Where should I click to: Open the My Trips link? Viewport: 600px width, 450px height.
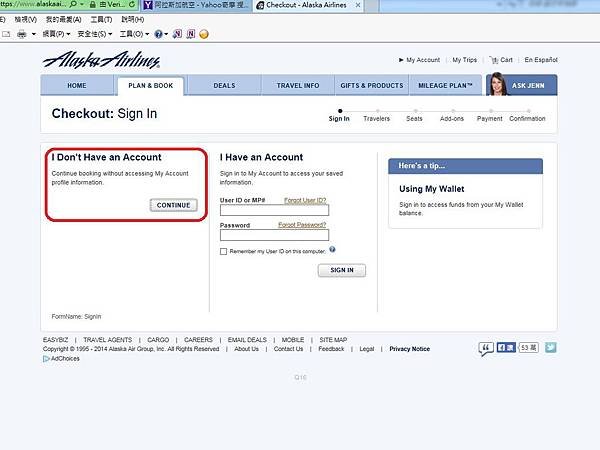coord(465,60)
